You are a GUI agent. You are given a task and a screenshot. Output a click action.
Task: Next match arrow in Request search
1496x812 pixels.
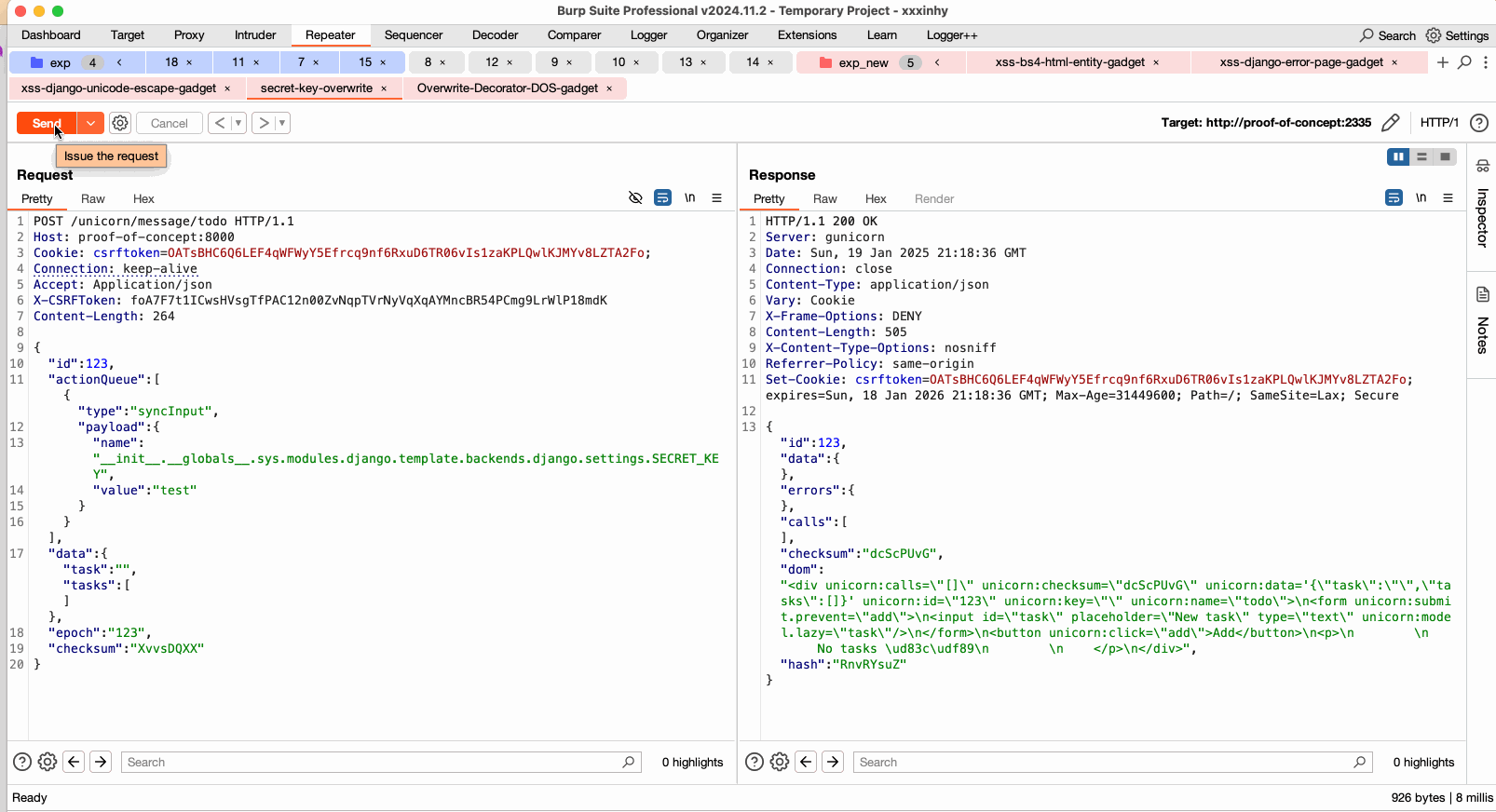coord(101,762)
